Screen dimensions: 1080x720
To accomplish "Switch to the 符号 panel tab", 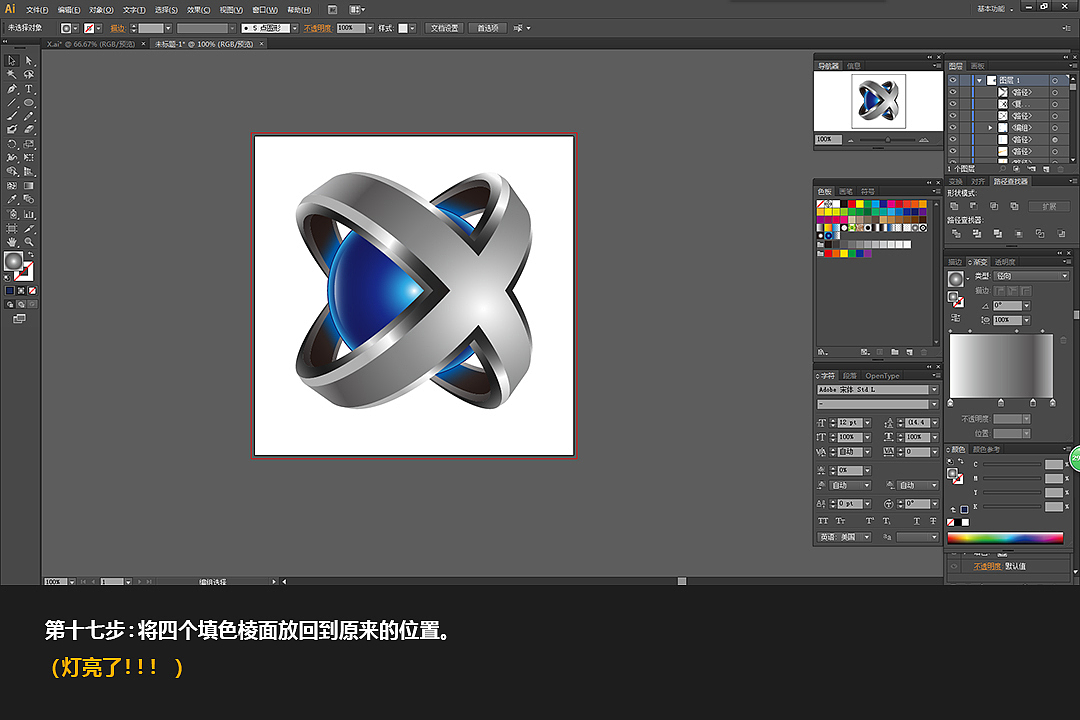I will [x=868, y=192].
